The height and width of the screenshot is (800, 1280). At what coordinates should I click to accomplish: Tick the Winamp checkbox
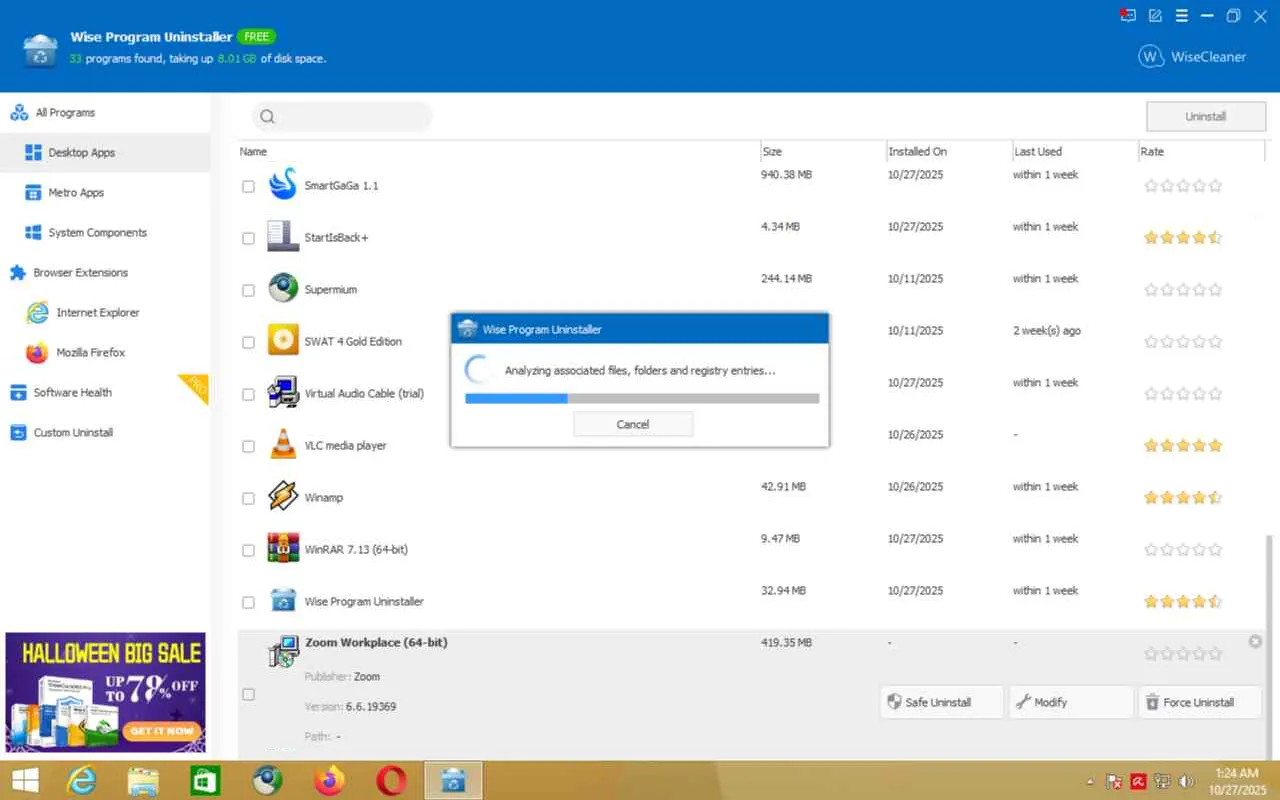click(x=248, y=498)
